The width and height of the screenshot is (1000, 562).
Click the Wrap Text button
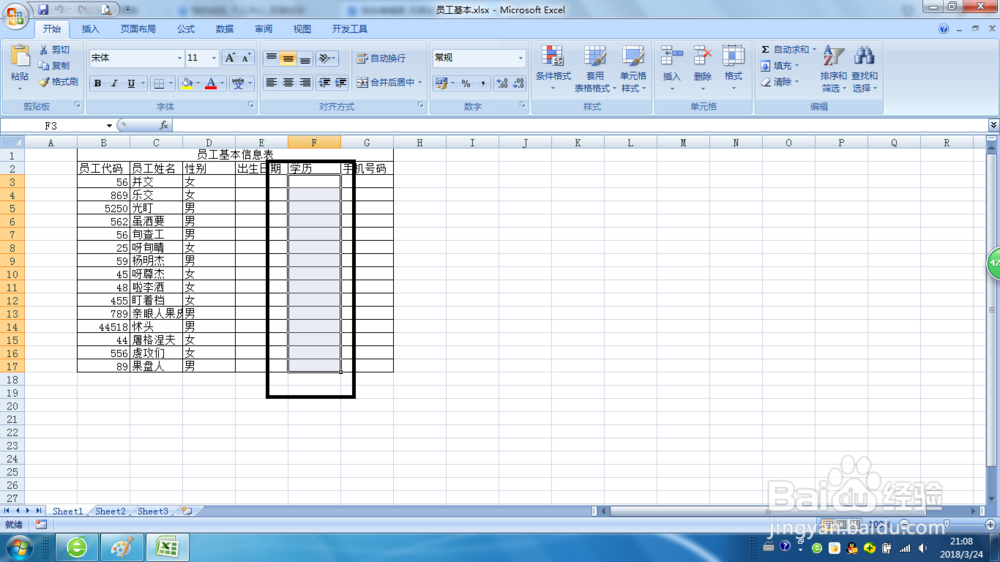pos(381,58)
